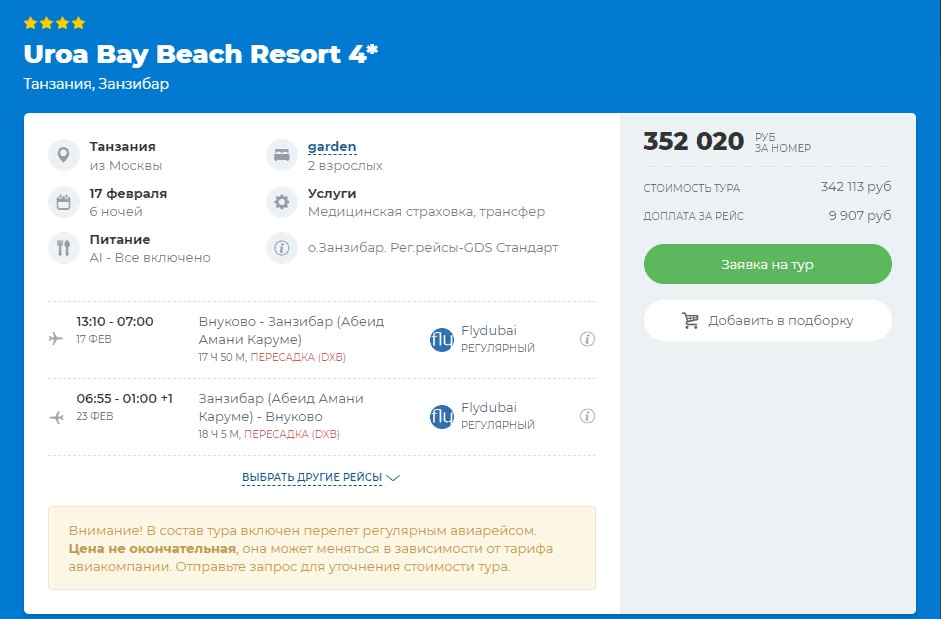Click the four-star hotel rating
Image resolution: width=941 pixels, height=619 pixels.
click(55, 23)
